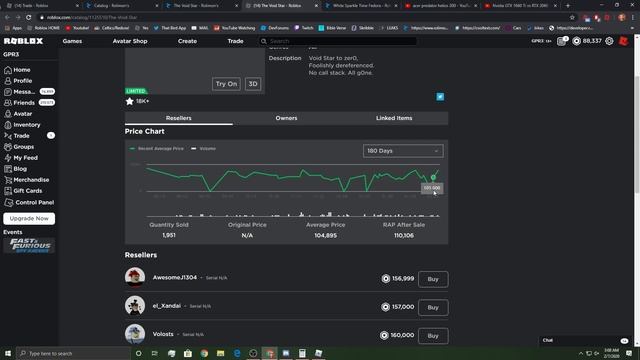Bookmark this page with star icon

pos(572,18)
